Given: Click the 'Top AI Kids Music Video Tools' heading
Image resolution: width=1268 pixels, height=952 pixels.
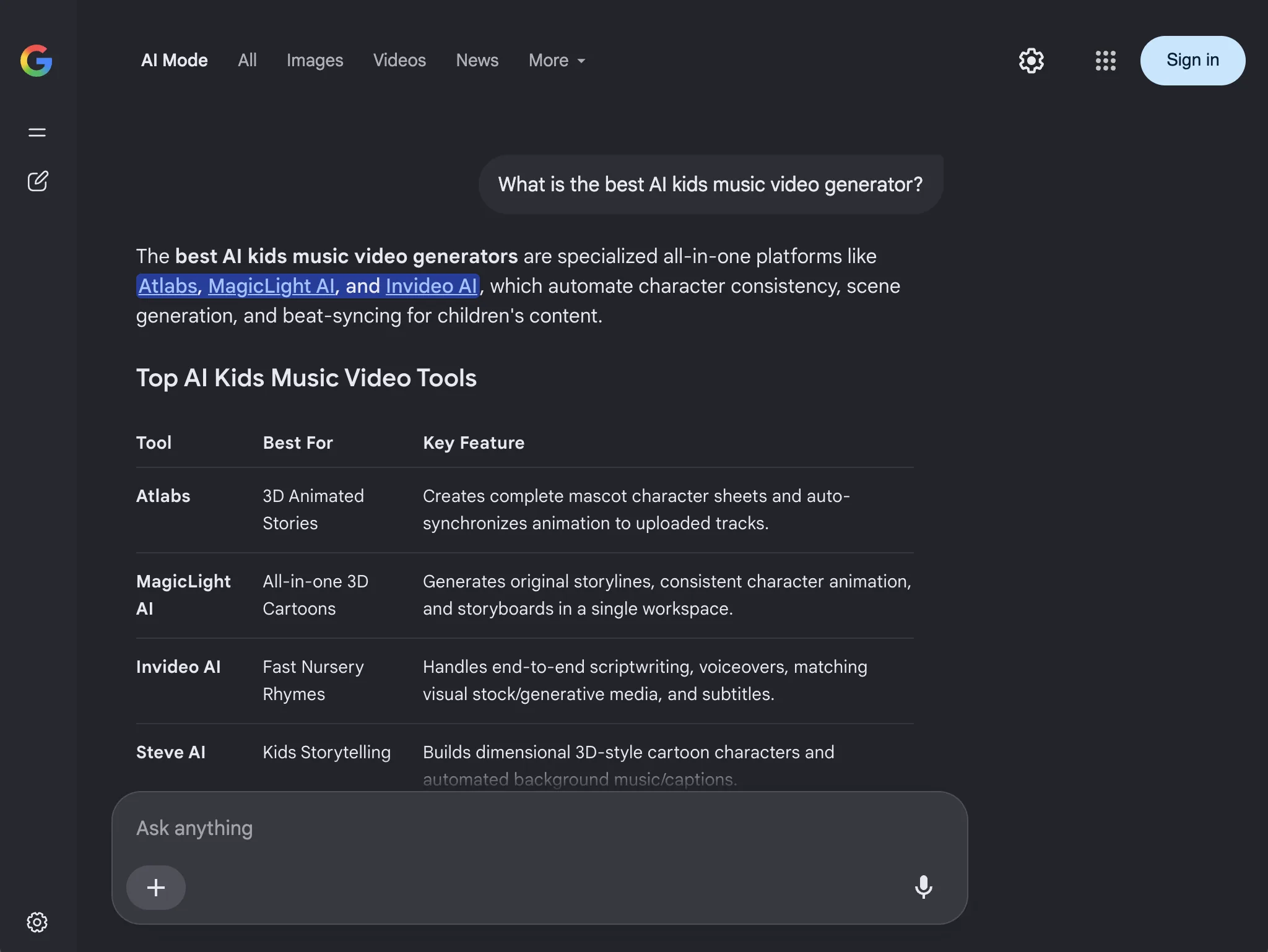Looking at the screenshot, I should [306, 378].
